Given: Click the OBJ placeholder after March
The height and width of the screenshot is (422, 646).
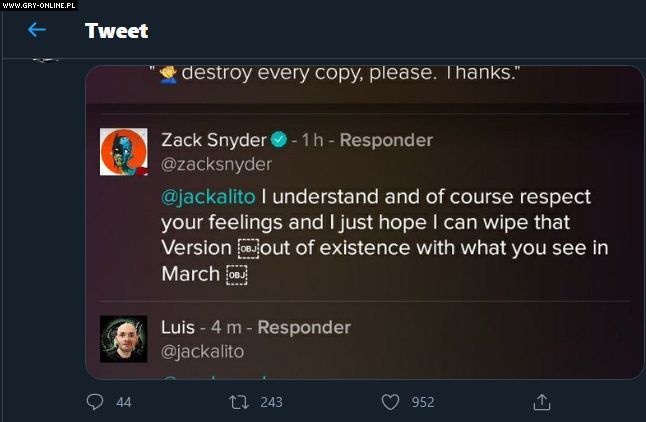Looking at the screenshot, I should (x=236, y=274).
